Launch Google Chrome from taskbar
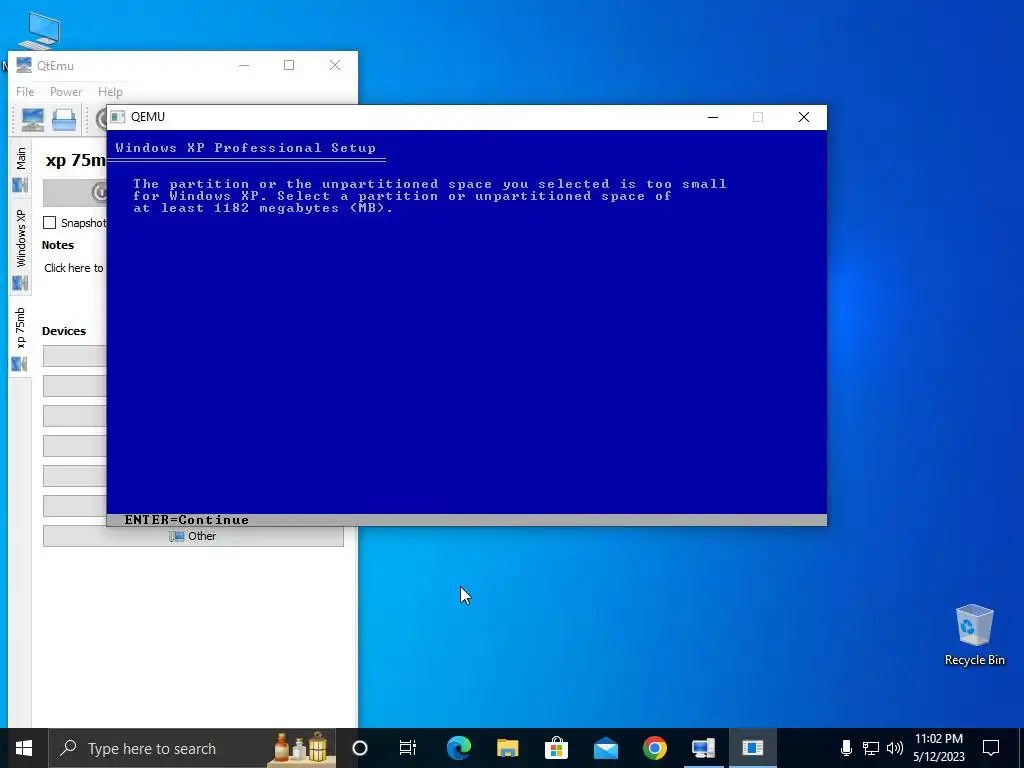 pos(654,748)
